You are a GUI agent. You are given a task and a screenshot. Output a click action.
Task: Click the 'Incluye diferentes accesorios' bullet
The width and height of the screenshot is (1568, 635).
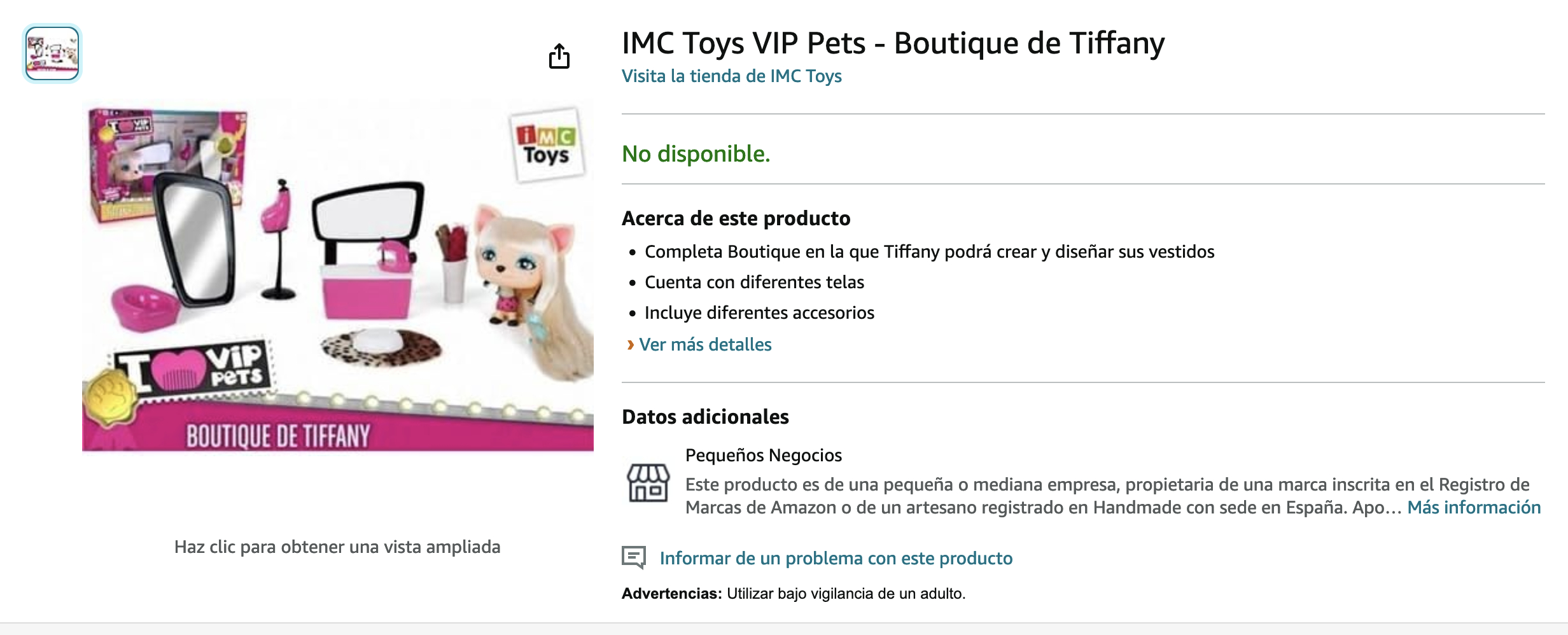click(759, 313)
